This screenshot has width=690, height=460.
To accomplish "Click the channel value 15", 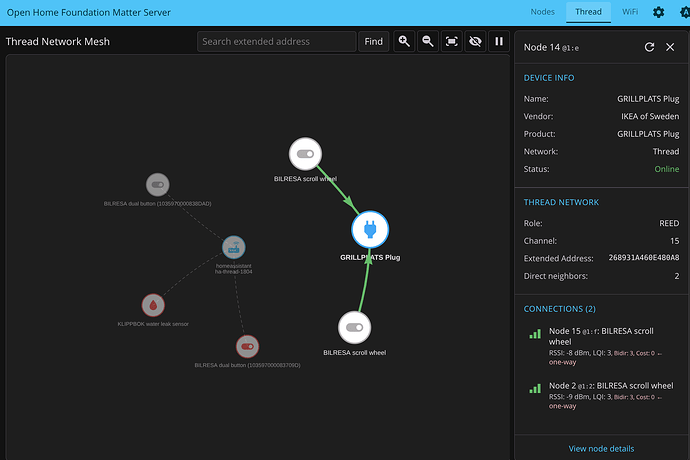I will (x=675, y=241).
